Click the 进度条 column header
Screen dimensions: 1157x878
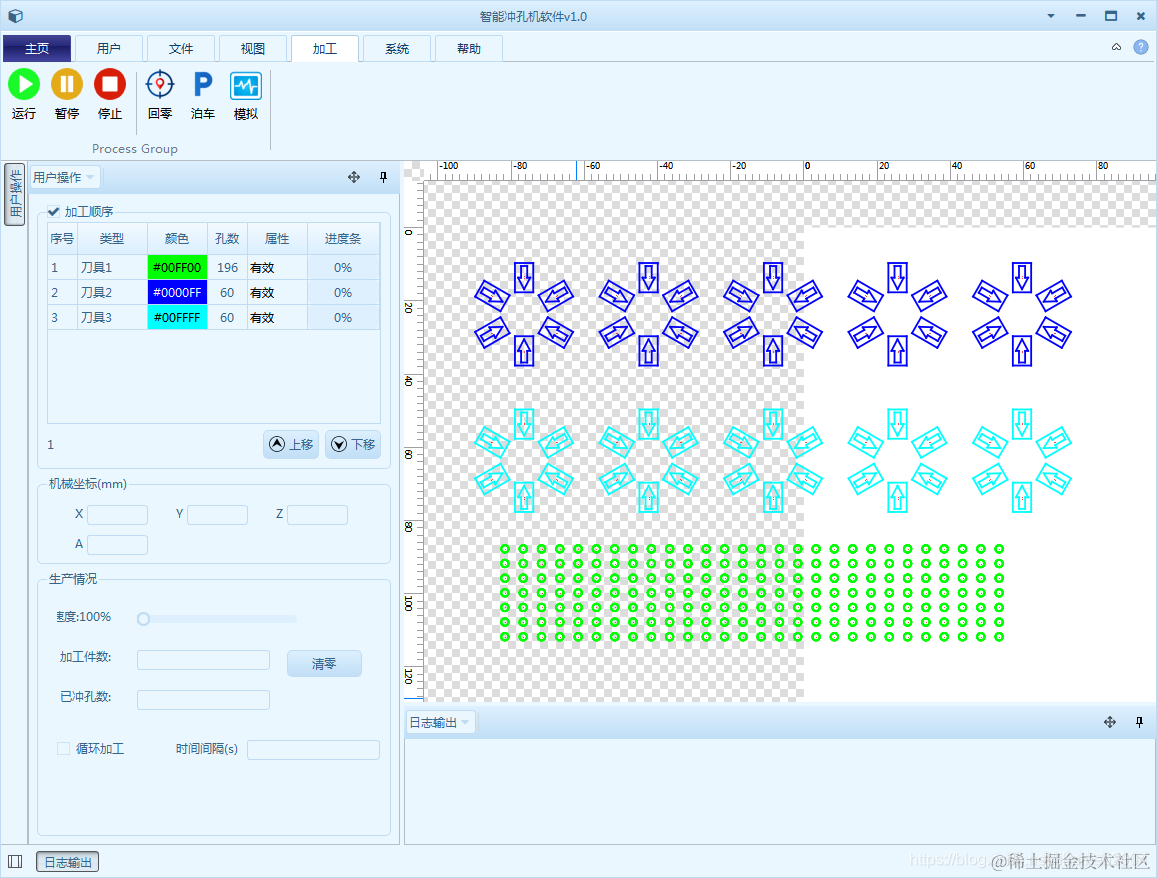tap(343, 238)
